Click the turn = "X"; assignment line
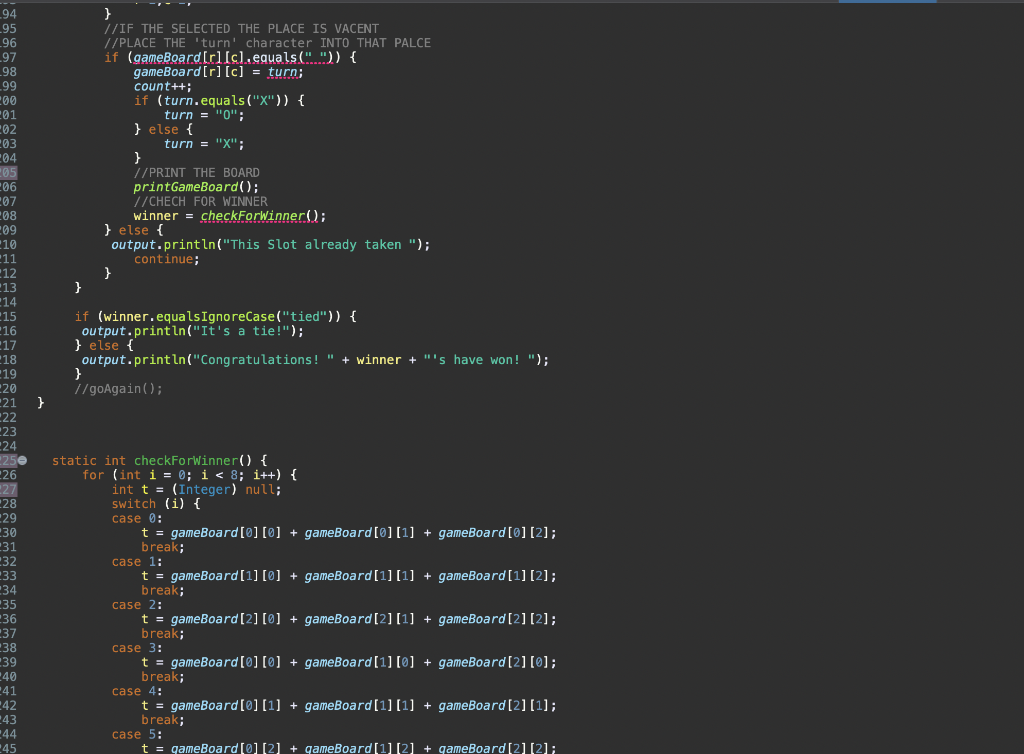Viewport: 1024px width, 754px height. (x=204, y=144)
